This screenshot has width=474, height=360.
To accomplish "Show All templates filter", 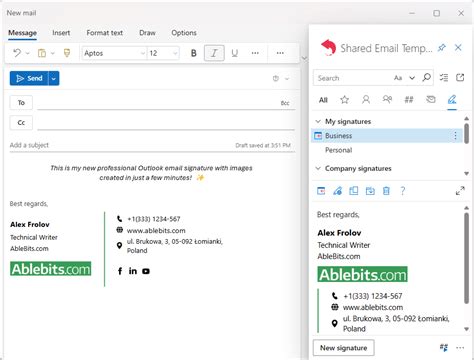I will (323, 100).
